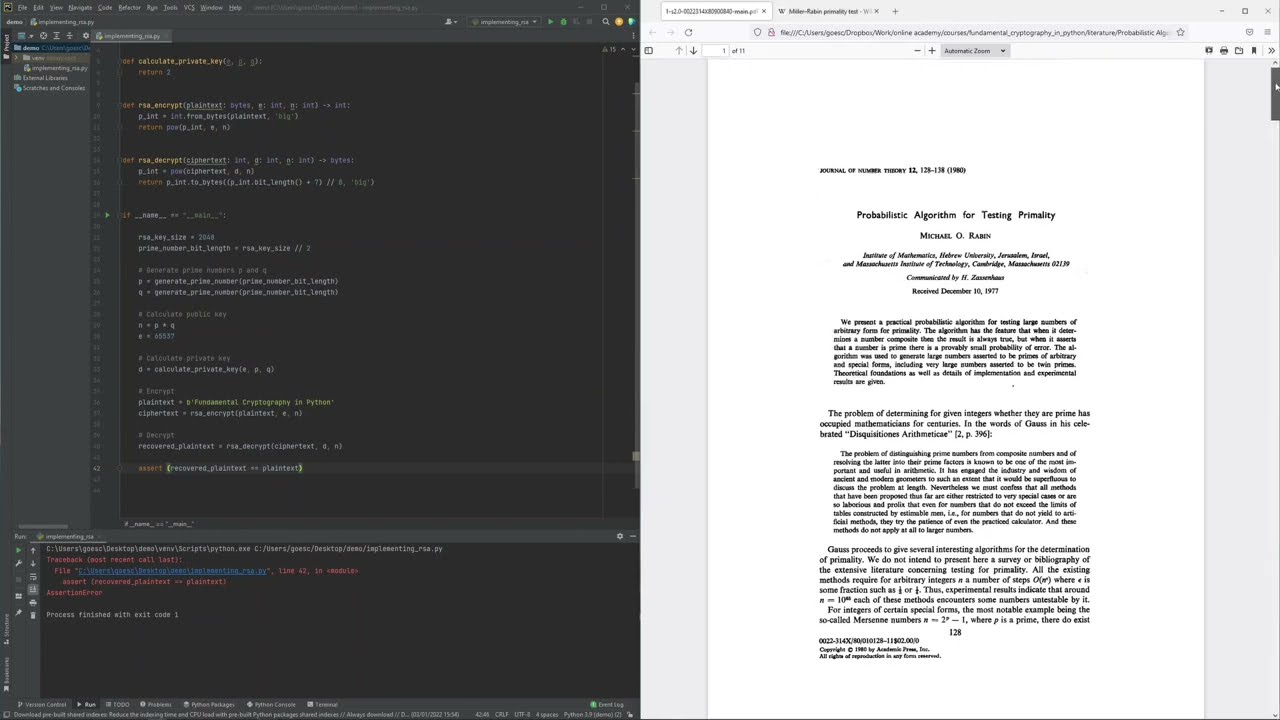This screenshot has height=720, width=1280.
Task: Open the VCS menu
Action: [x=189, y=7]
